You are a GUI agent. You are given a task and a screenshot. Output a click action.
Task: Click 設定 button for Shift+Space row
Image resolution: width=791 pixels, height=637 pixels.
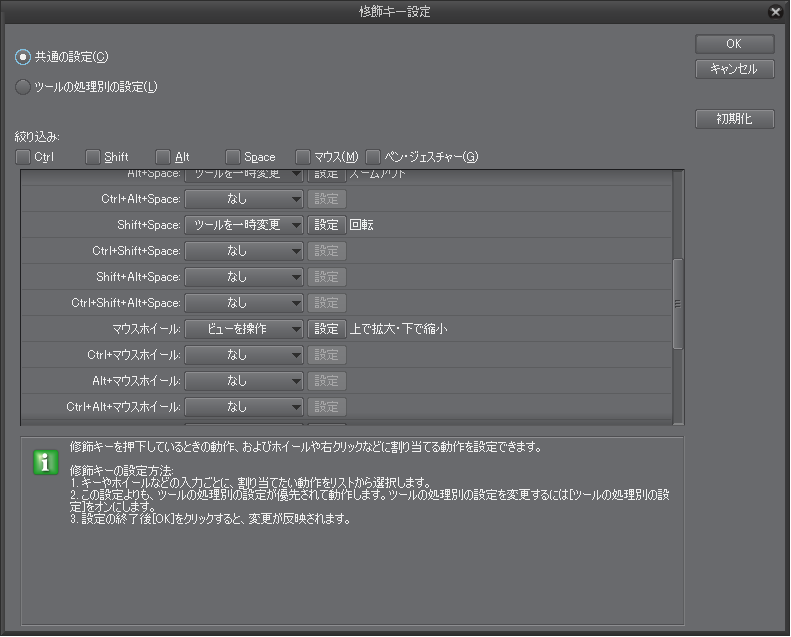(326, 225)
